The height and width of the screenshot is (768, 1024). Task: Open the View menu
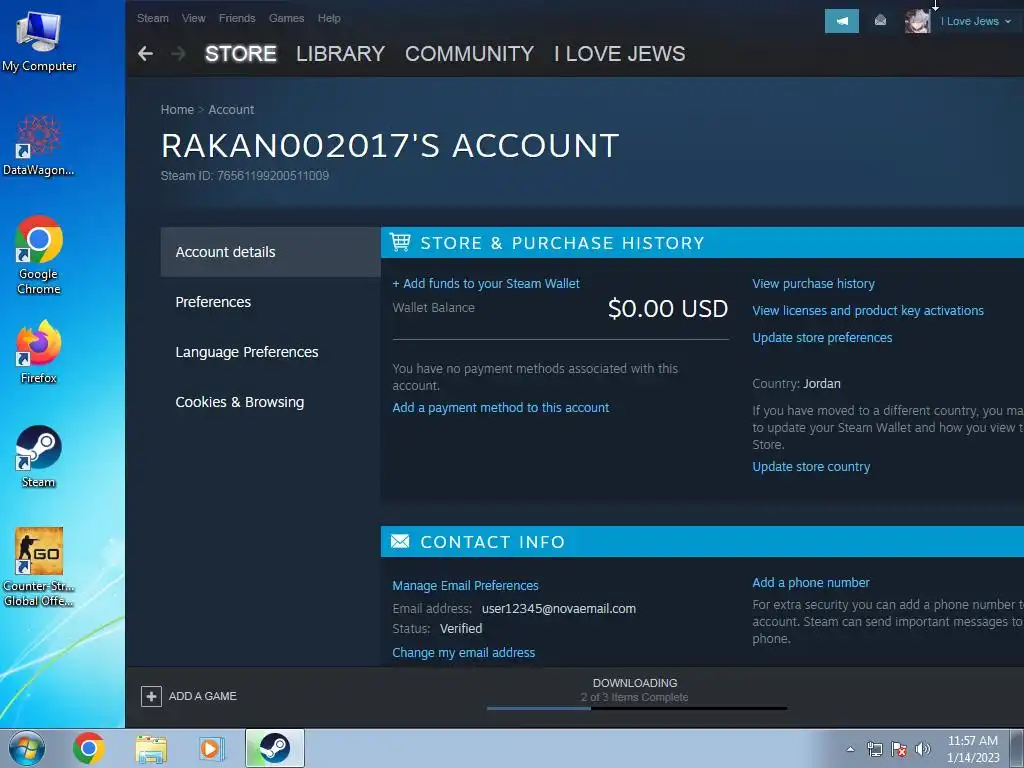(193, 18)
